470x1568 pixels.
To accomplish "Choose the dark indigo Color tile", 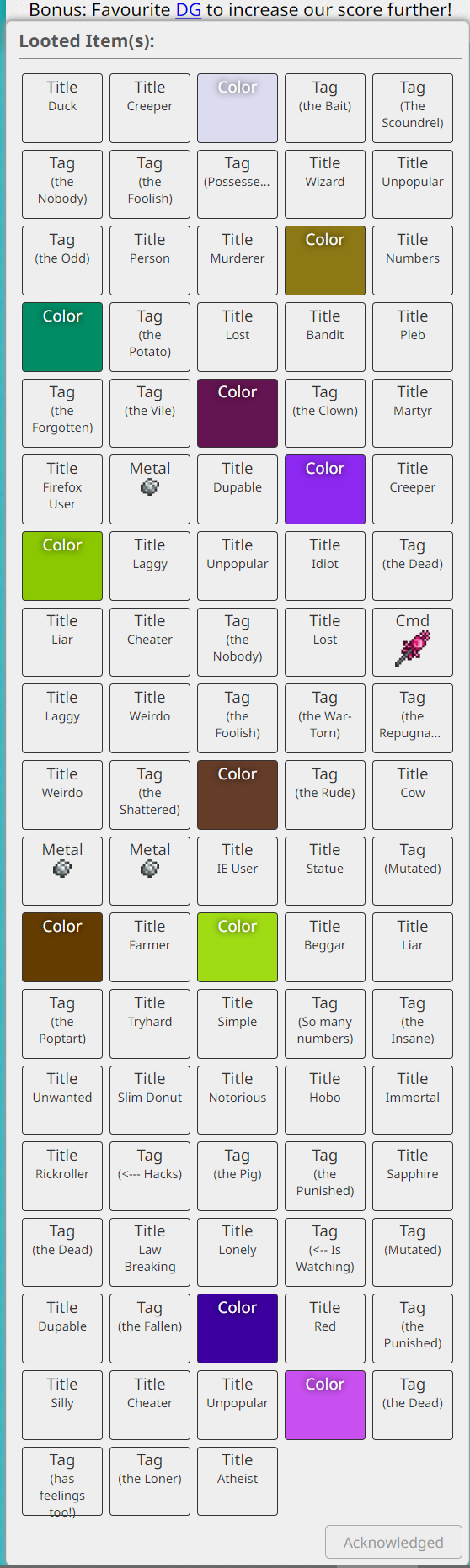I will (238, 1328).
